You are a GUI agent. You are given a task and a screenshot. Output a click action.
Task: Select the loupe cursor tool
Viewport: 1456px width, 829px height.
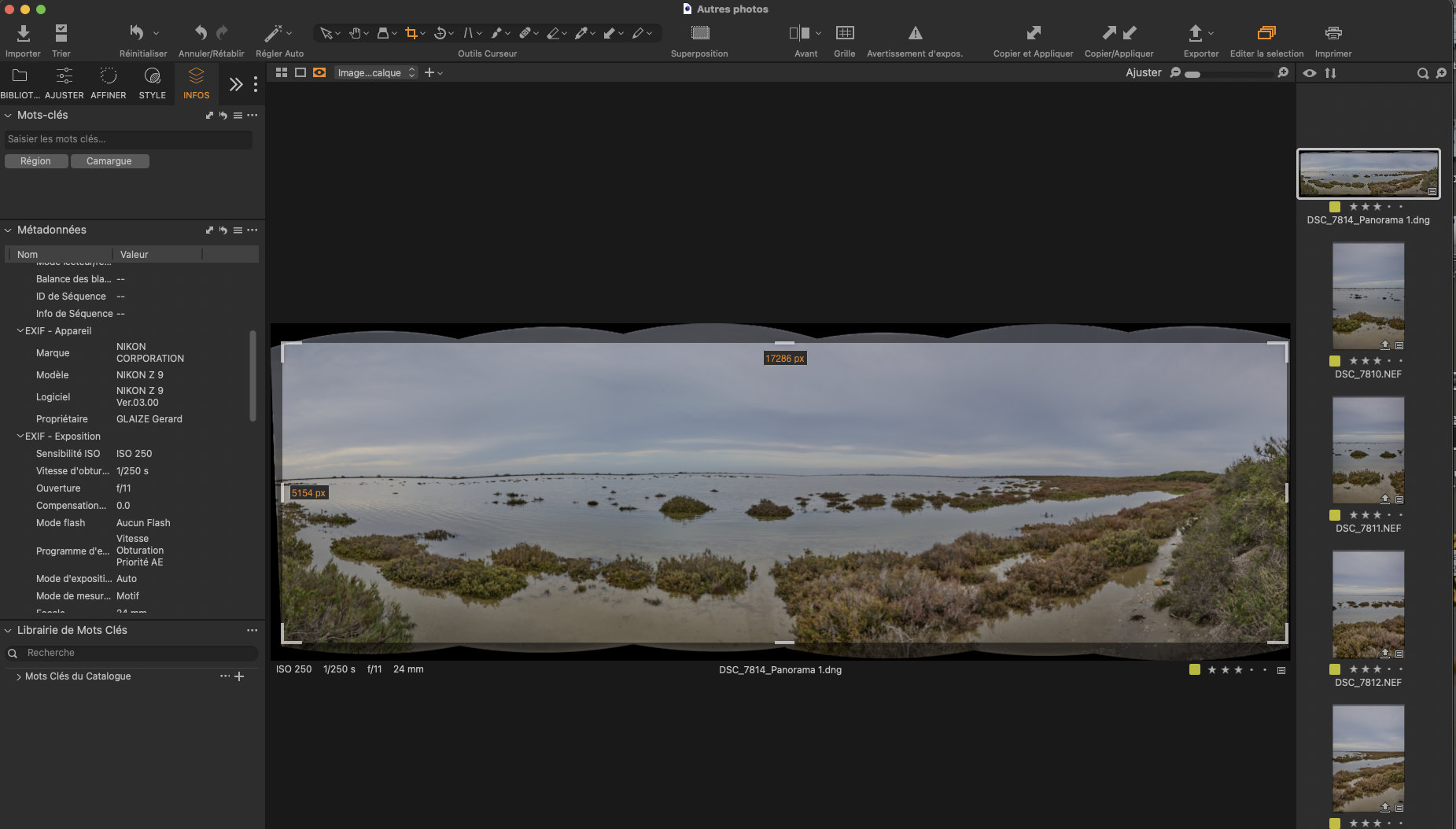383,33
